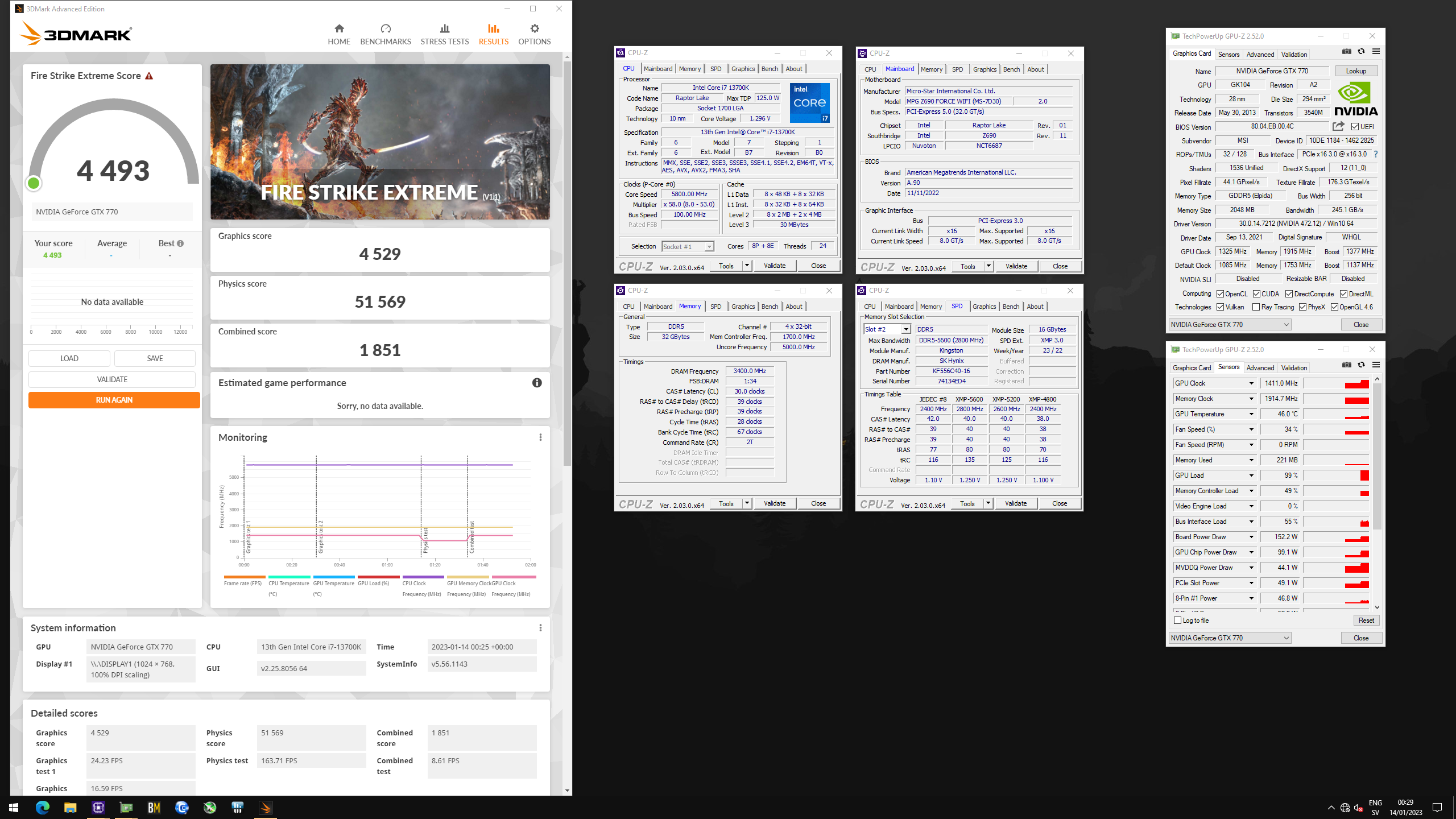Switch to the Bench tab in CPU-Z CPU window

(x=770, y=69)
